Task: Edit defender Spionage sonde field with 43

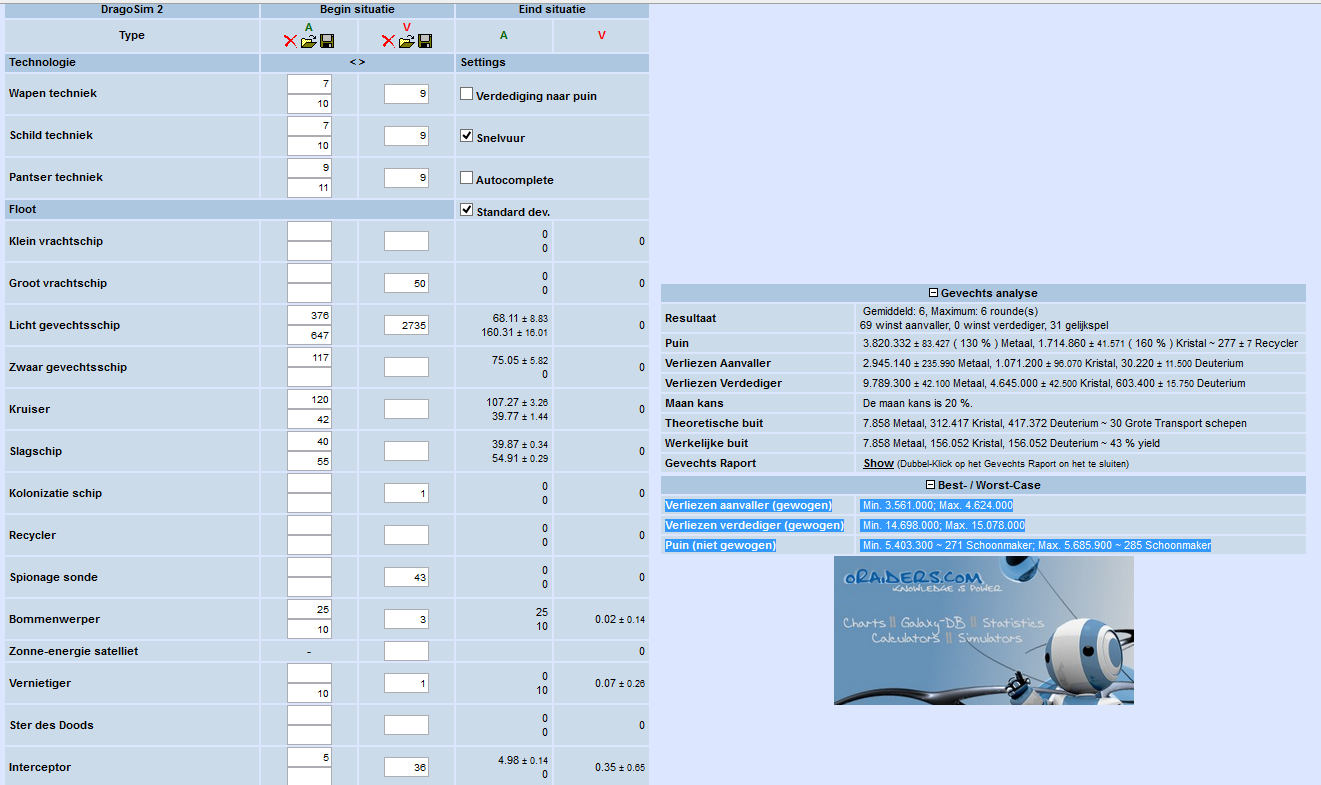Action: (406, 577)
